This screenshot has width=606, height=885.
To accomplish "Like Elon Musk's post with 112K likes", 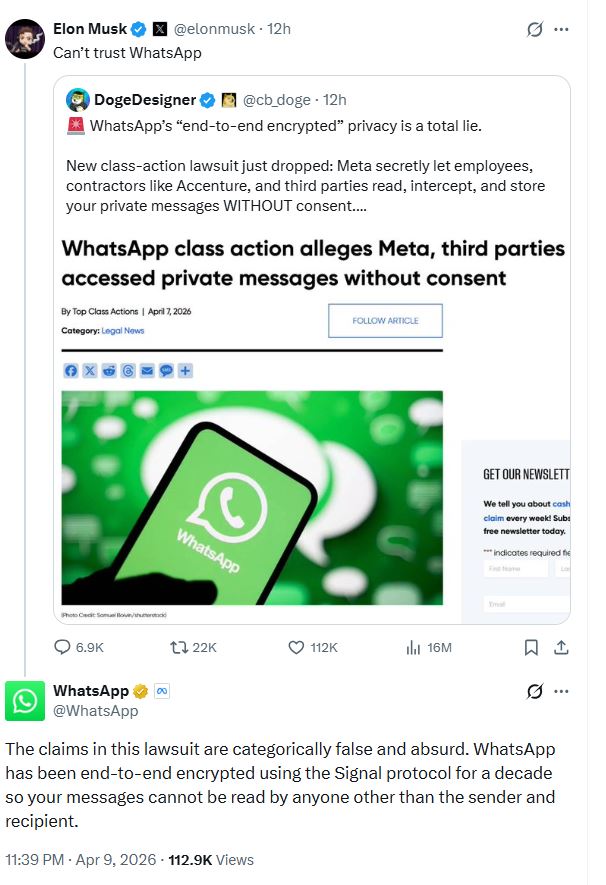I will tap(296, 647).
